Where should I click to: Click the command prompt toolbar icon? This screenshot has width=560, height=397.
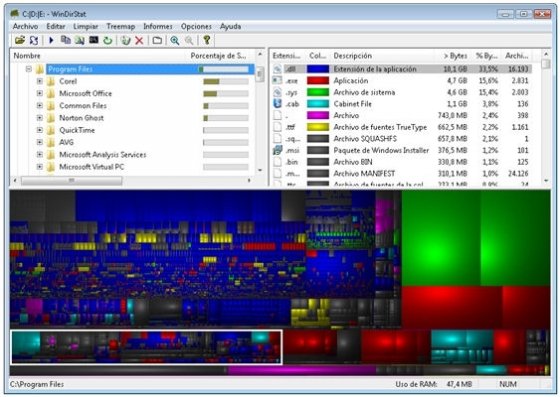pos(94,40)
